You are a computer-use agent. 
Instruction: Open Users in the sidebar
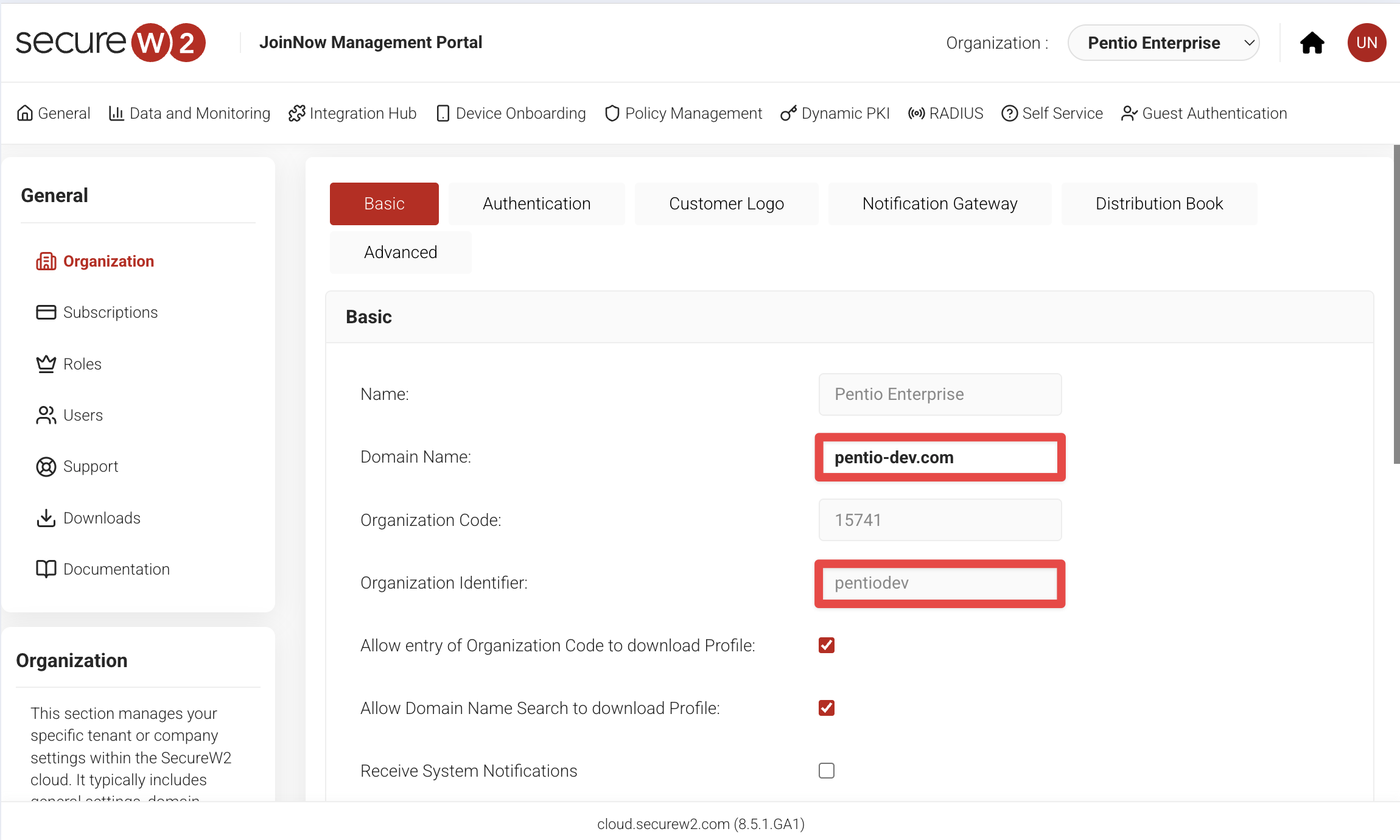(x=69, y=415)
